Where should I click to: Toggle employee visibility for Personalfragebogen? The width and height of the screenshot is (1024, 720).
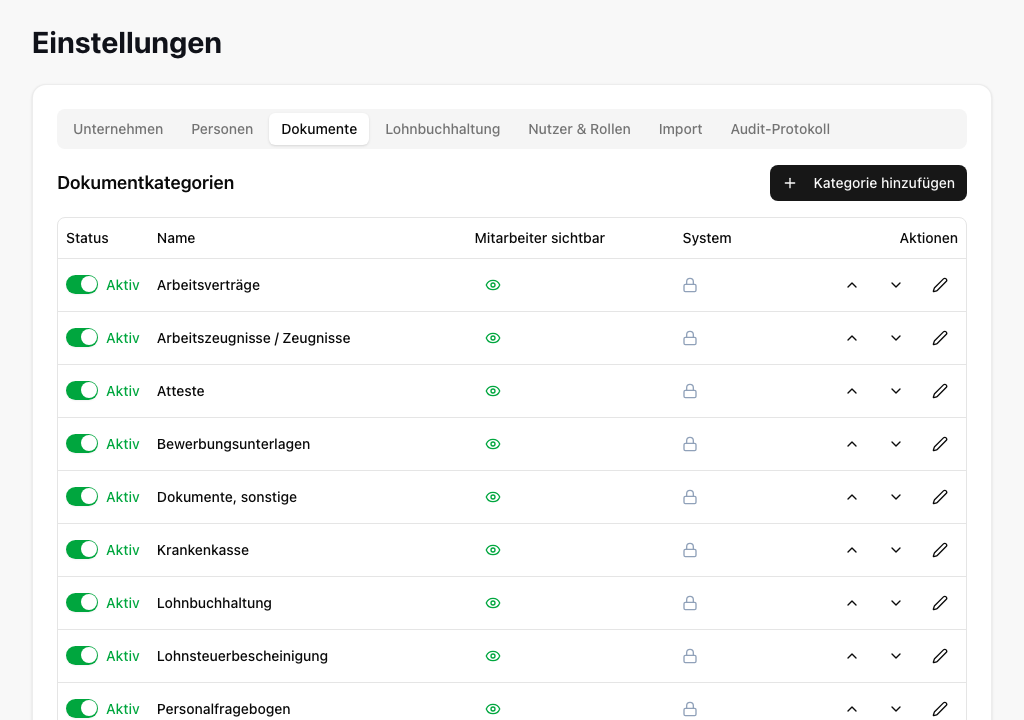[493, 709]
